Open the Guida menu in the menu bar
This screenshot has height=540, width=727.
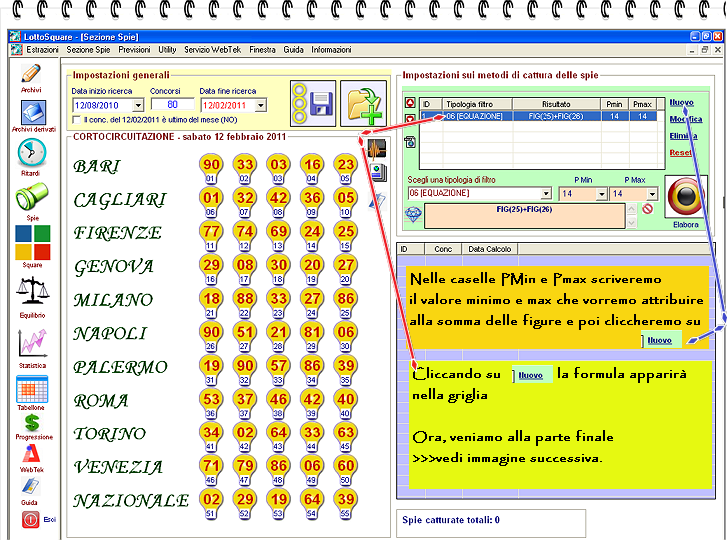[x=293, y=50]
